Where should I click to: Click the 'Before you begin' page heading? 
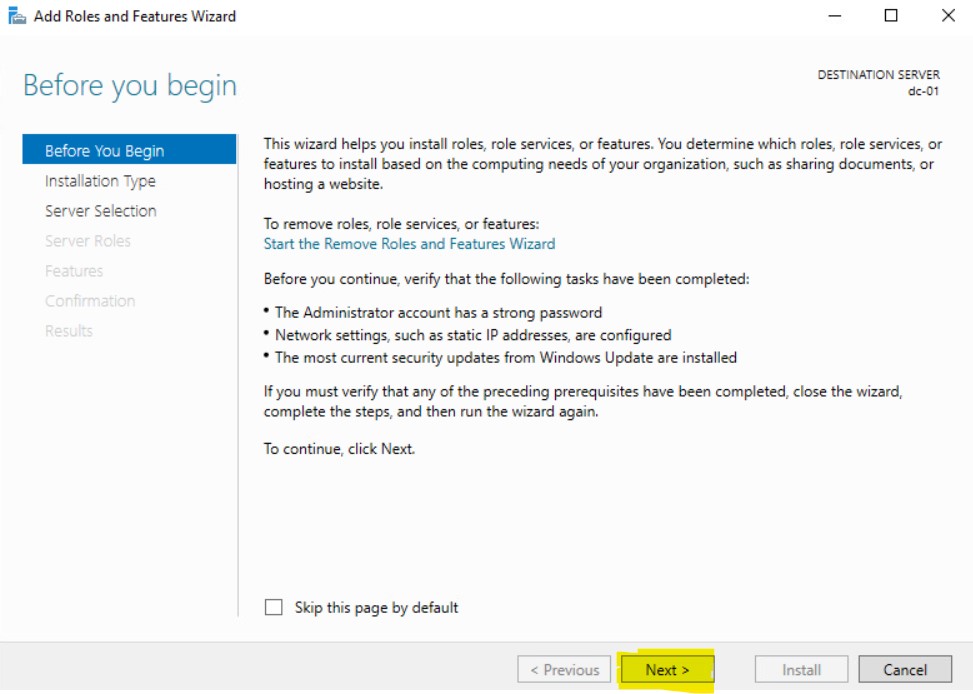click(130, 86)
